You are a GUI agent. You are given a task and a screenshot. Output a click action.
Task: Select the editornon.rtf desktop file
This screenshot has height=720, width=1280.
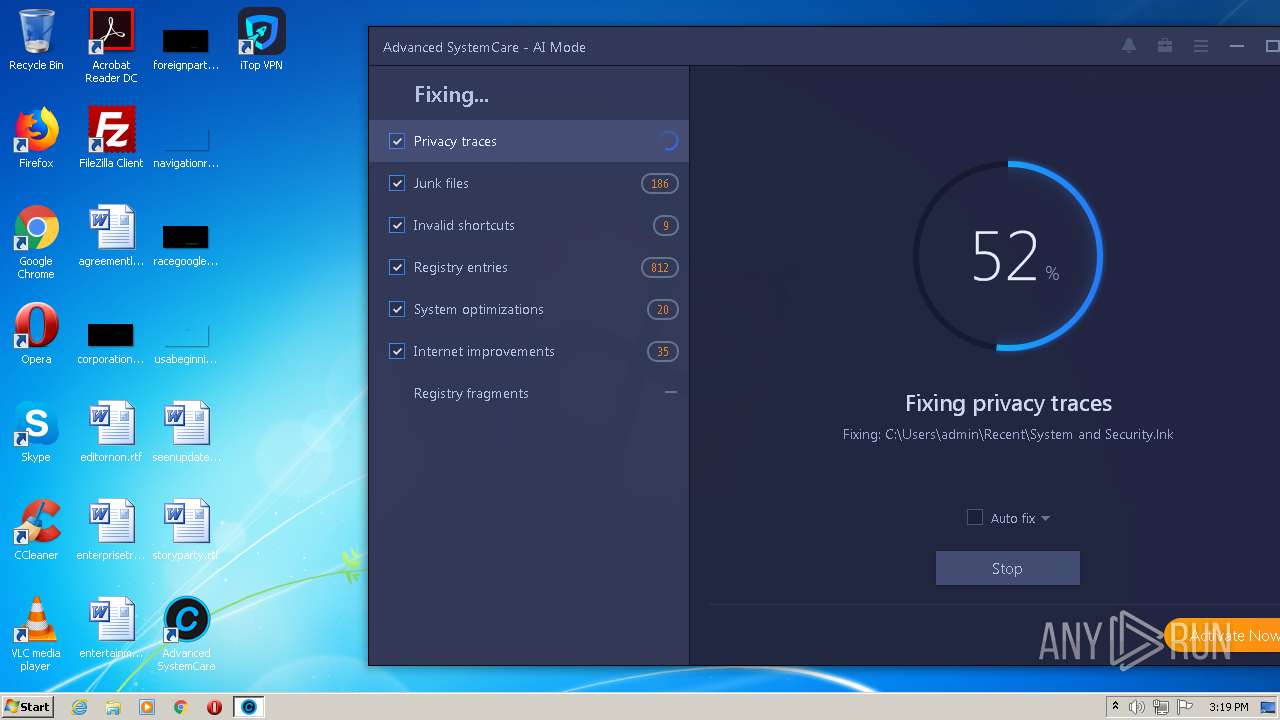pos(111,432)
